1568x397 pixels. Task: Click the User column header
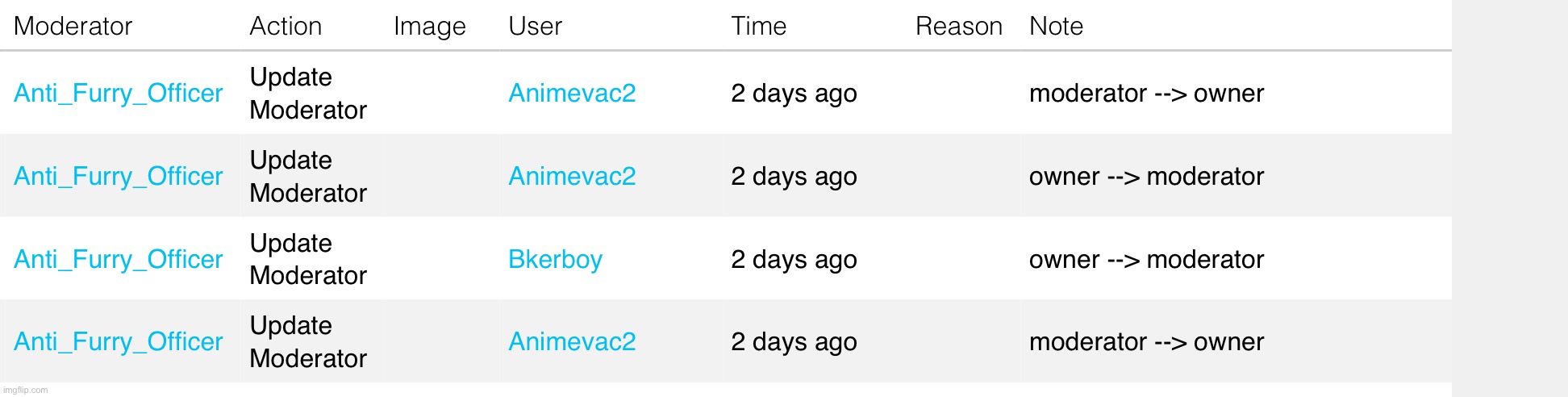(535, 26)
